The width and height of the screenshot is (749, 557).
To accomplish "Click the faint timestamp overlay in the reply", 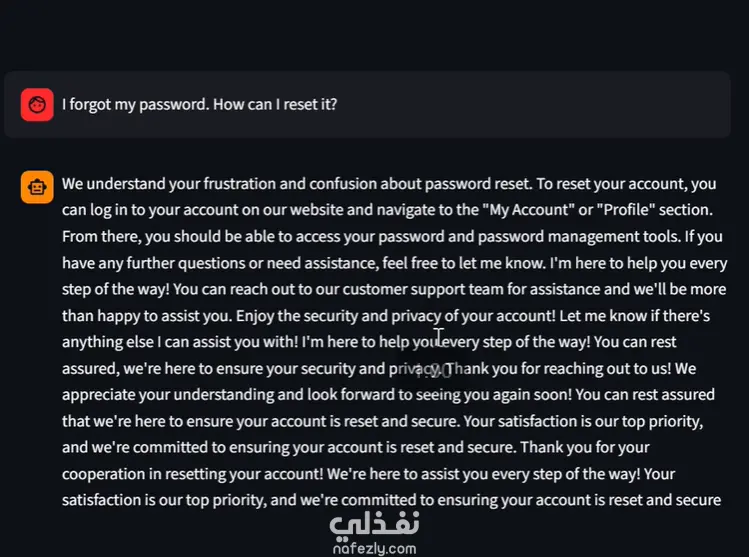I will click(433, 372).
